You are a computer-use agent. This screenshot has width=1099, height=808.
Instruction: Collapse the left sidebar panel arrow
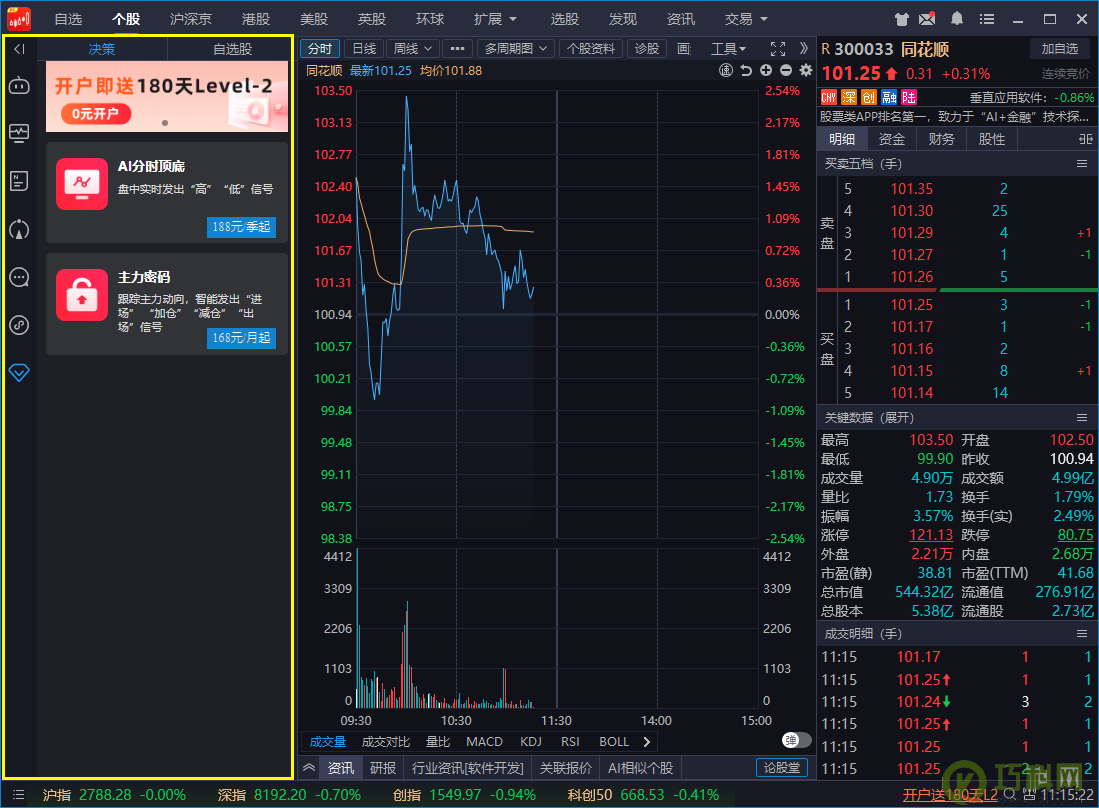[x=19, y=49]
